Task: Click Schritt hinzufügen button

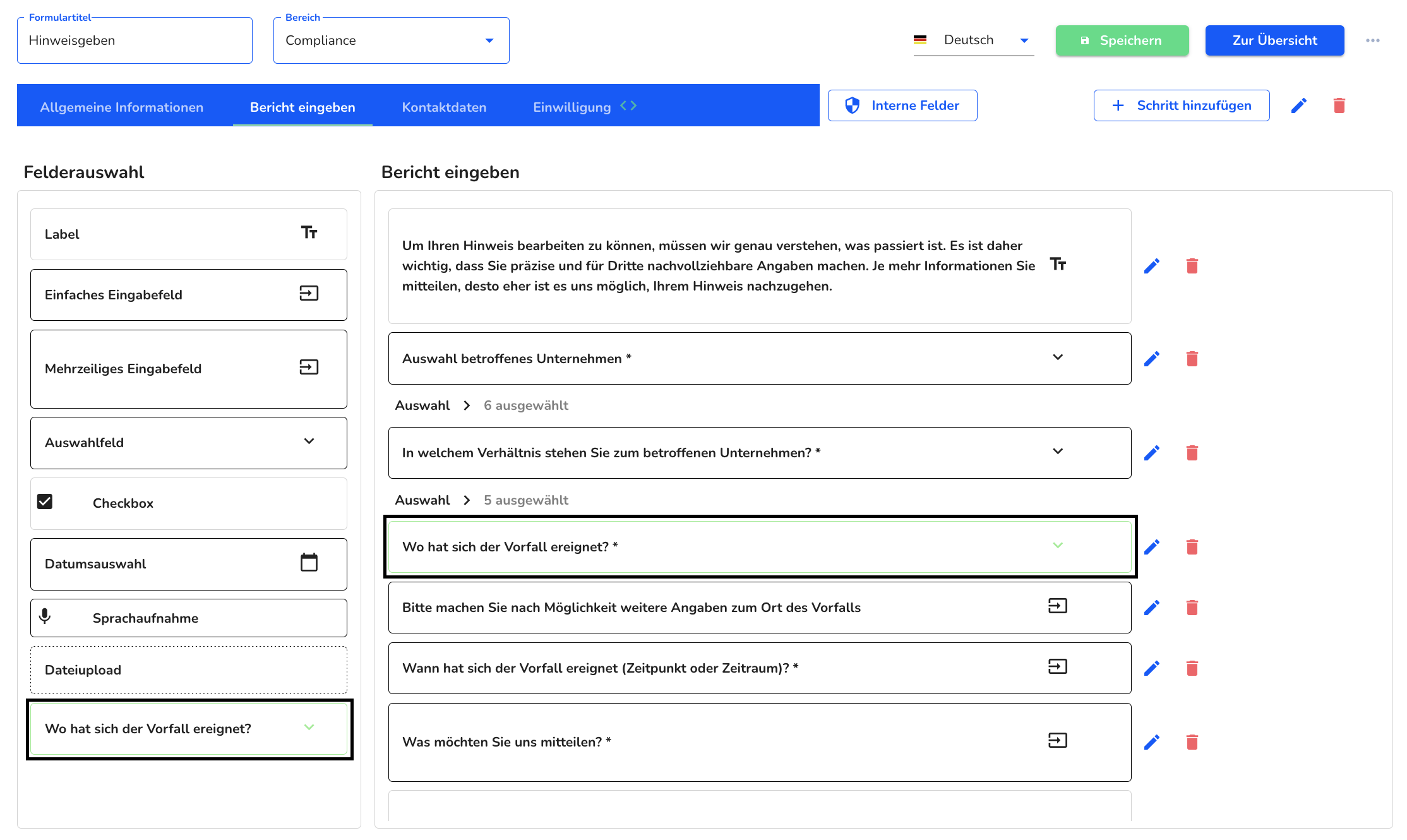Action: (1182, 105)
